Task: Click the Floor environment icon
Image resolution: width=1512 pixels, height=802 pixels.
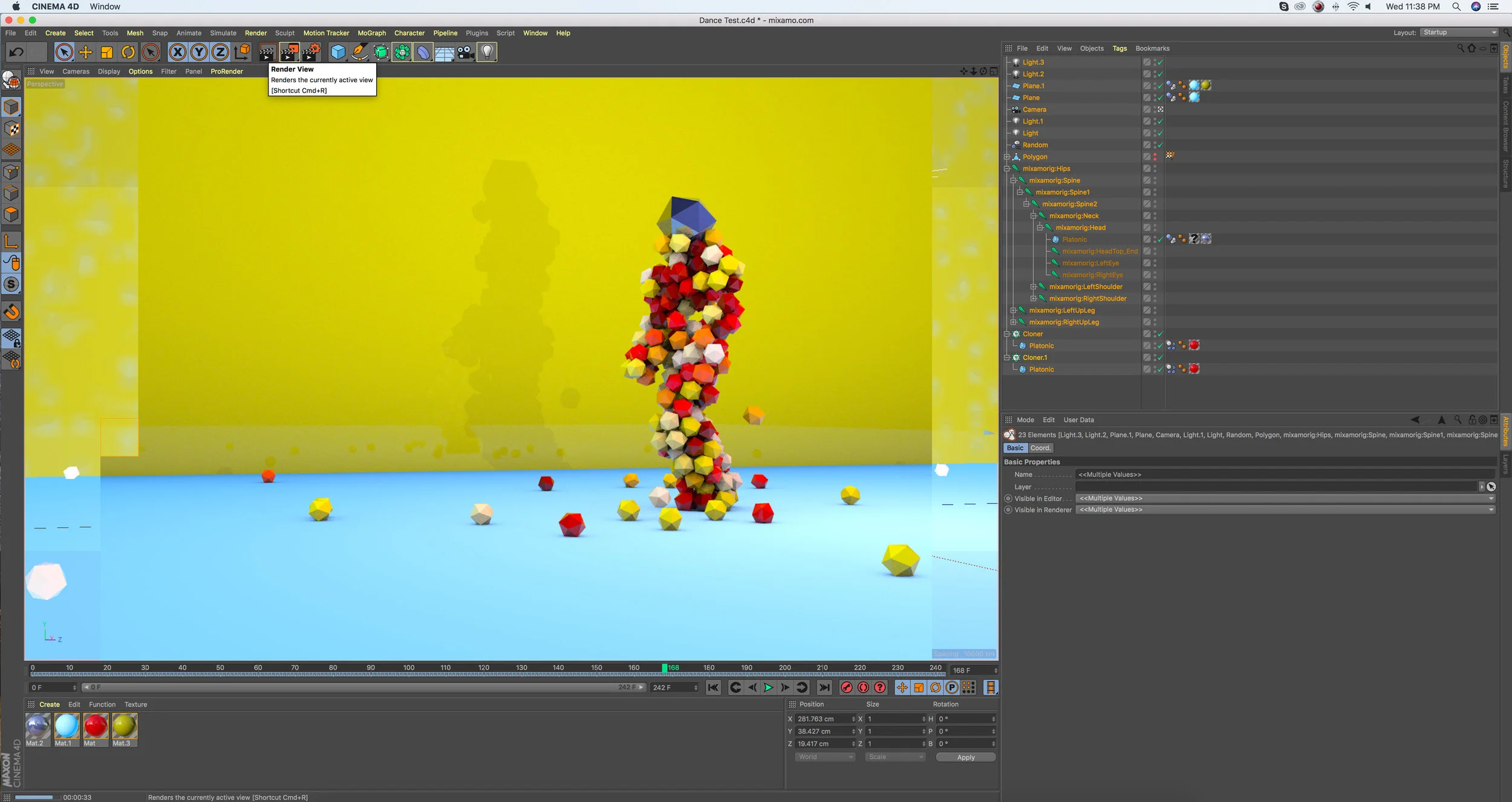Action: click(445, 53)
